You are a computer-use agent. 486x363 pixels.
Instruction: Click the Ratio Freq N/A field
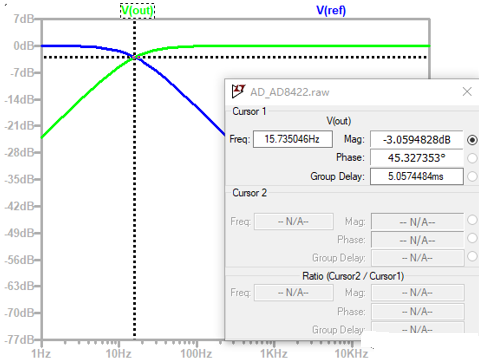[294, 293]
